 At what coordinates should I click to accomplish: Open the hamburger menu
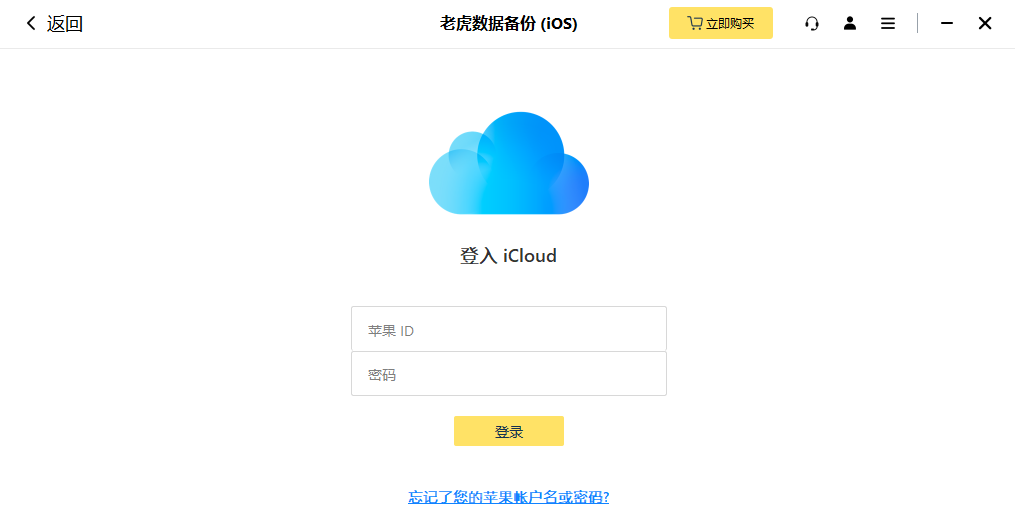point(888,24)
